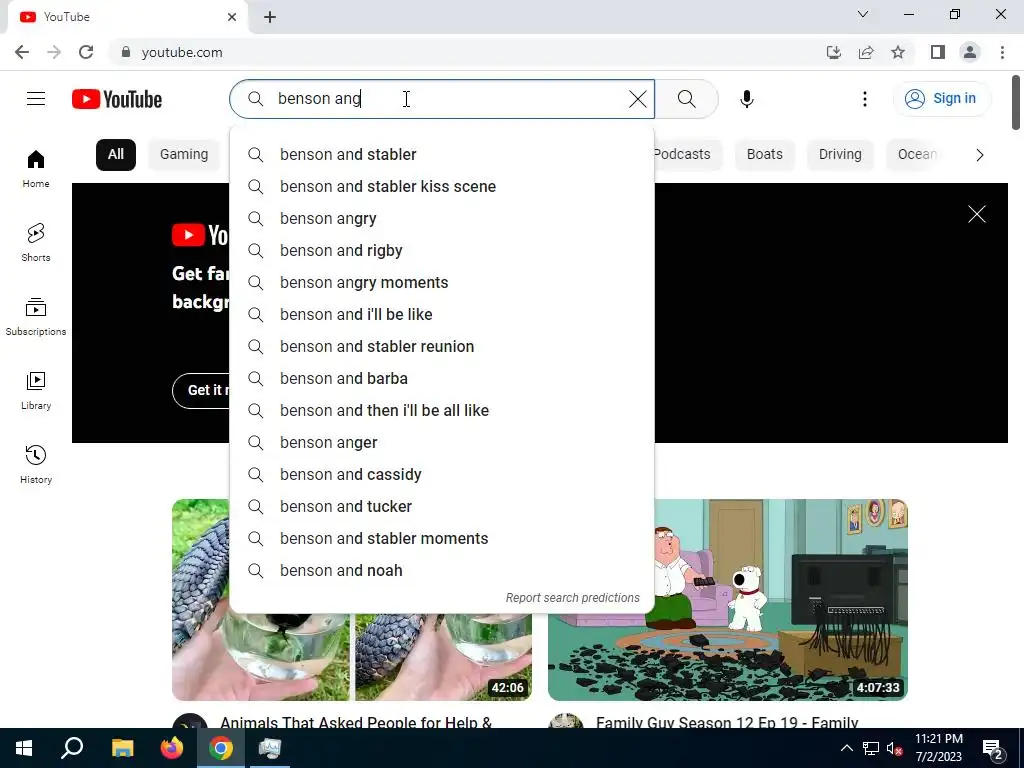
Task: Open Shorts in the sidebar
Action: click(x=36, y=242)
